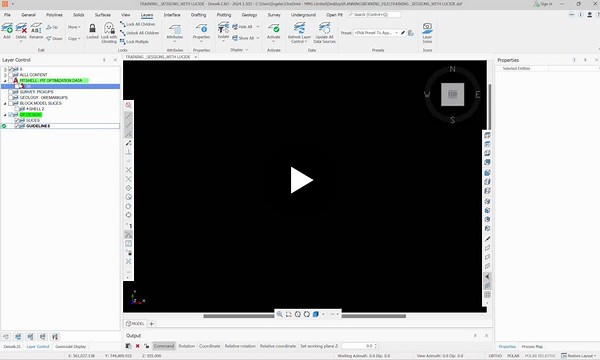
Task: Click Show All layers
Action: 243,38
